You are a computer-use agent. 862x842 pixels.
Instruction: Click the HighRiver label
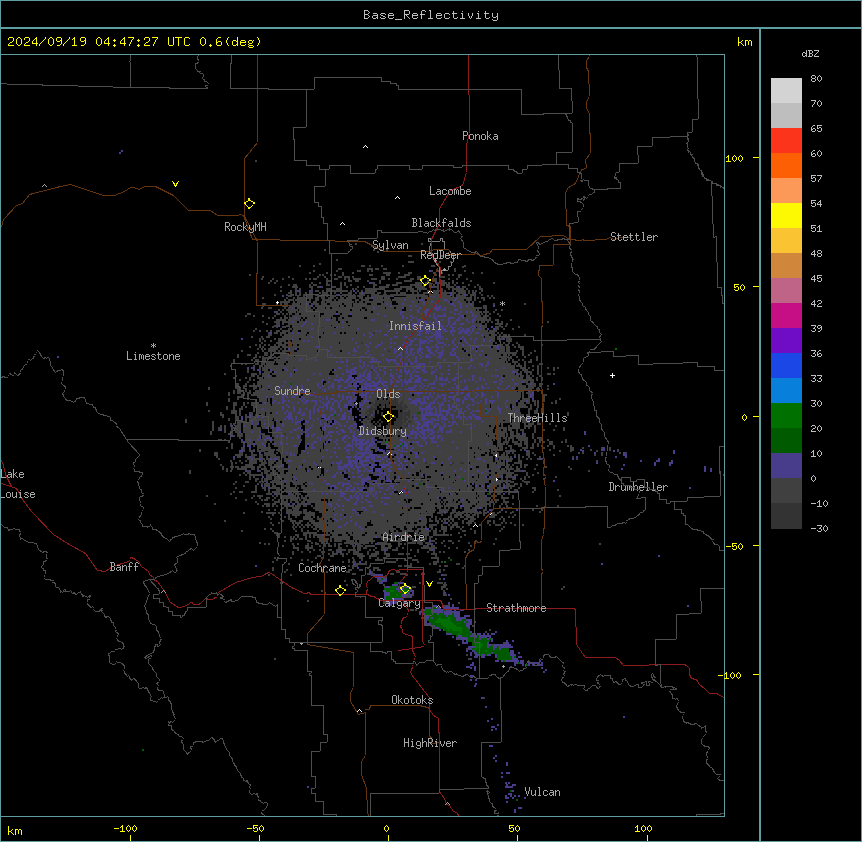coord(430,743)
